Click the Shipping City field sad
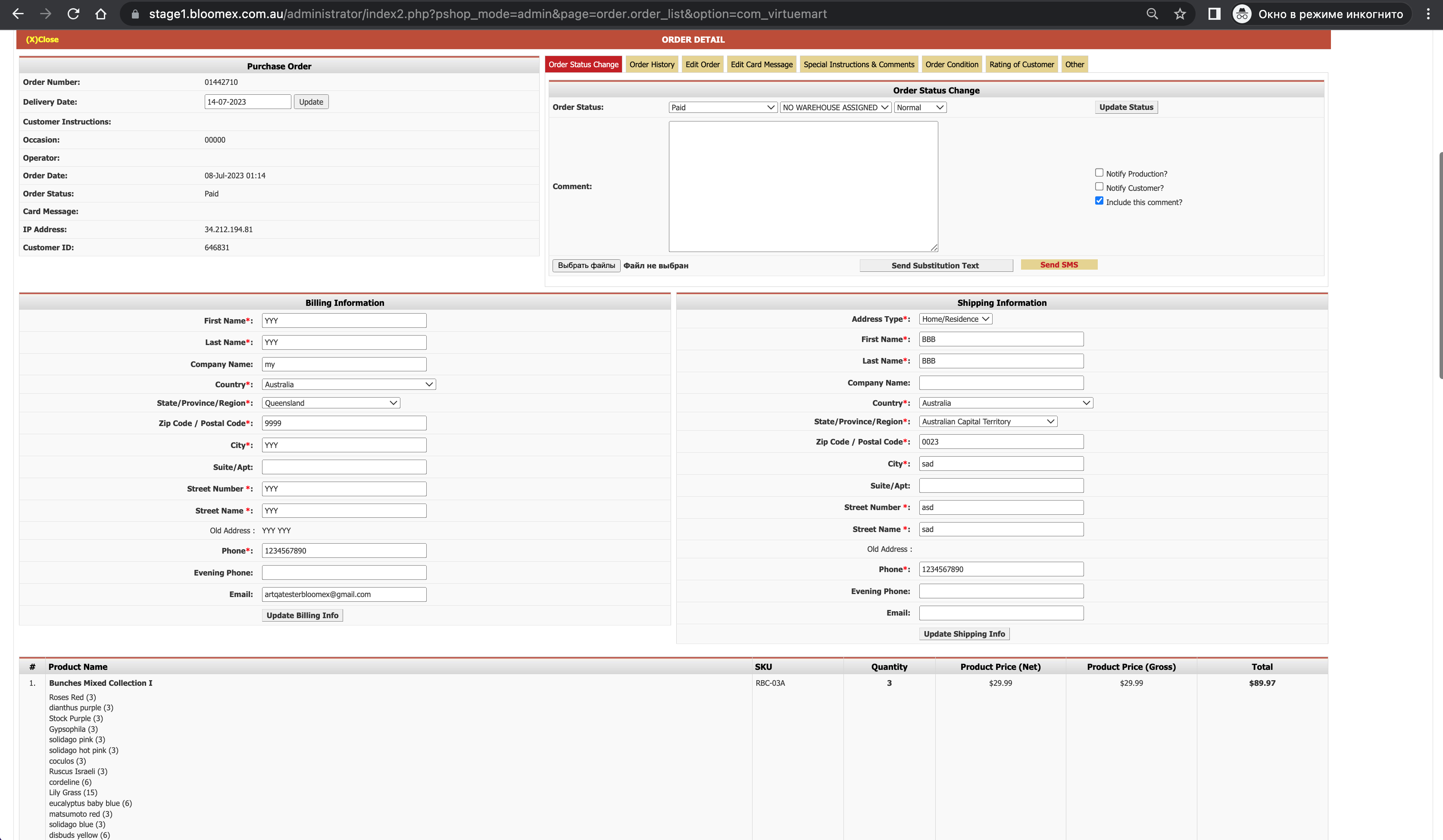Image resolution: width=1443 pixels, height=840 pixels. point(1002,464)
